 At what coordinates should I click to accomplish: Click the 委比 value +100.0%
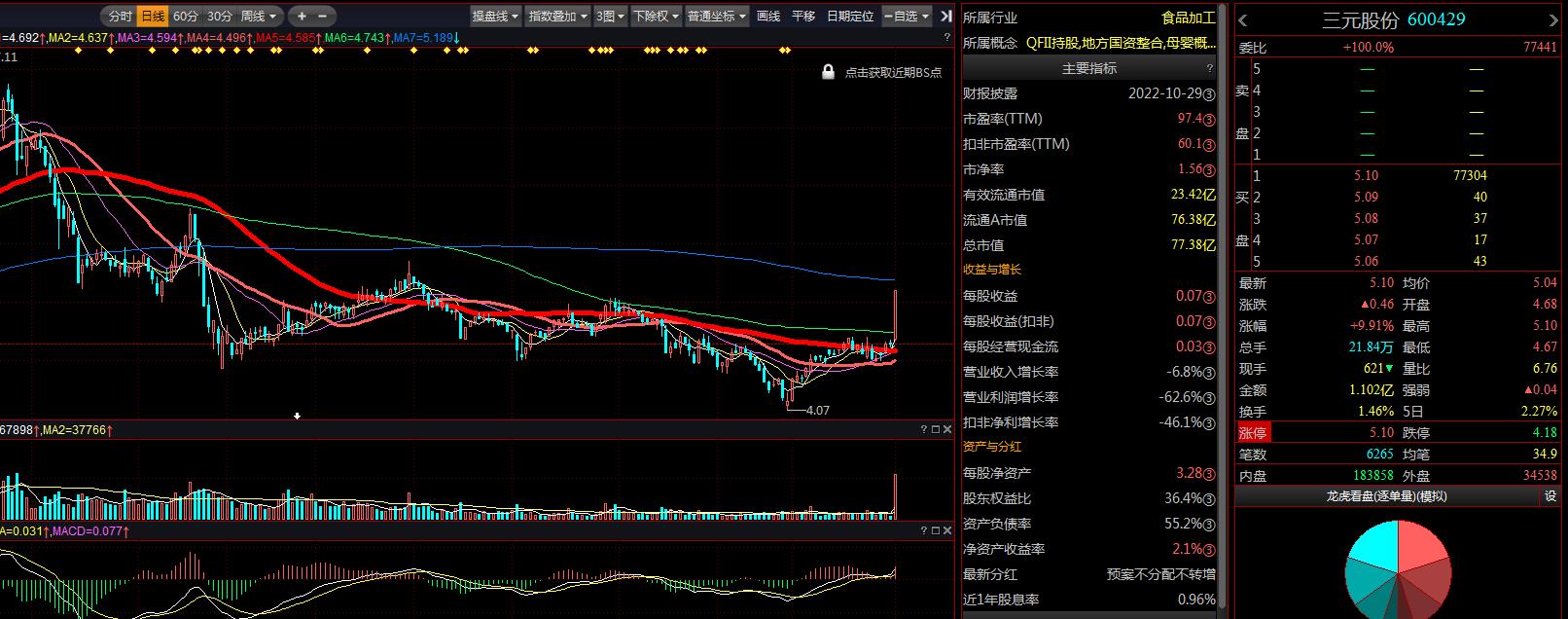tap(1368, 48)
